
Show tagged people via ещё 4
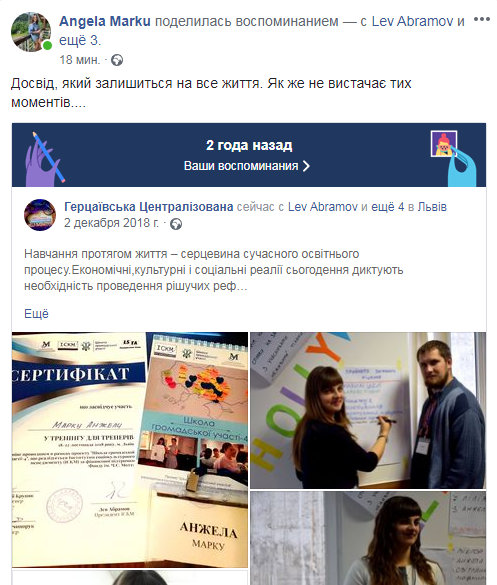pos(388,206)
